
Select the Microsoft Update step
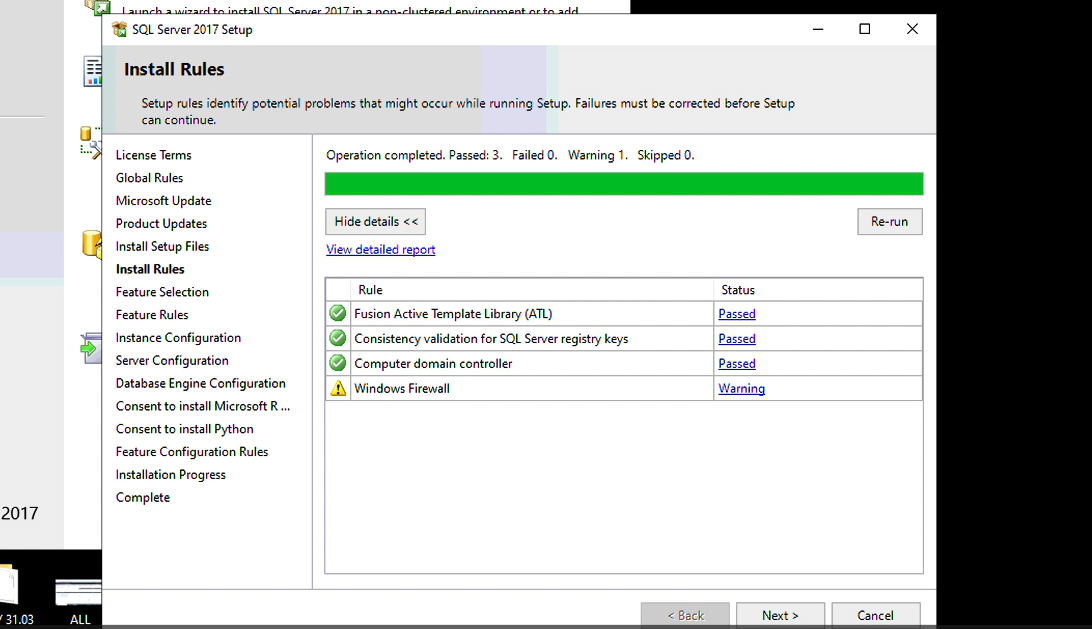(163, 201)
